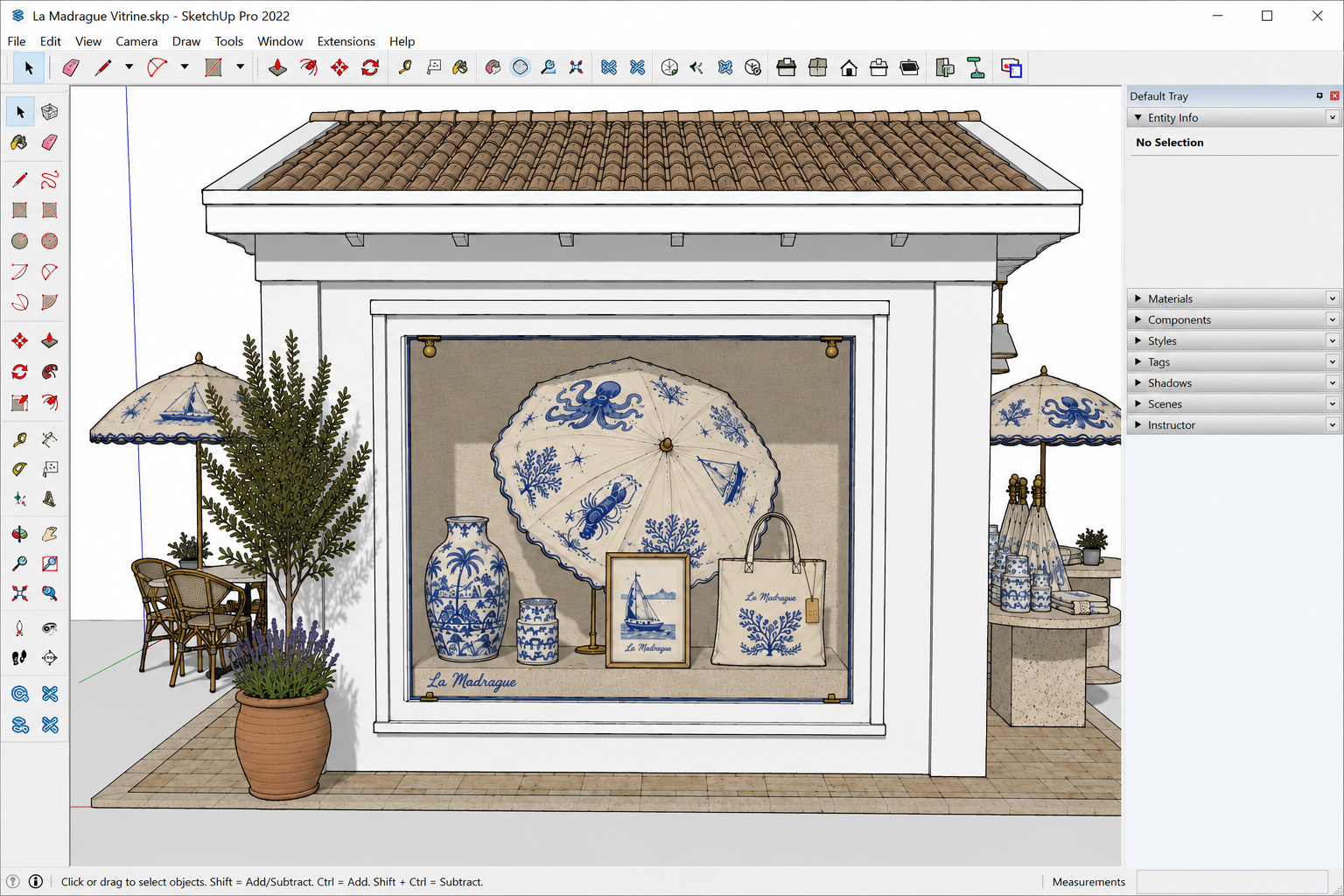Expand the Components panel
The image size is (1344, 896).
[x=1234, y=319]
